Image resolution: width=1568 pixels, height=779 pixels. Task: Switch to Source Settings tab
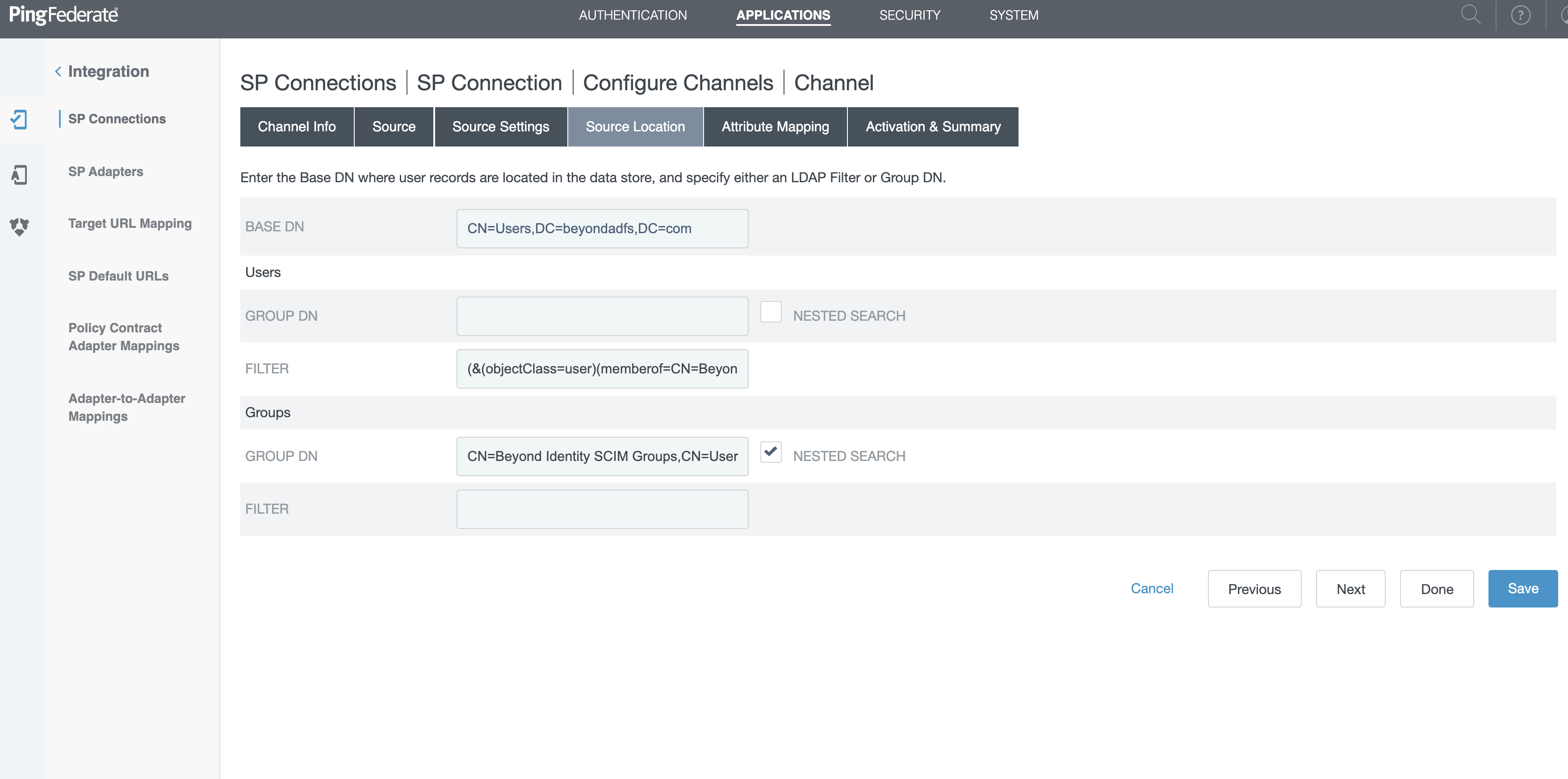coord(500,126)
